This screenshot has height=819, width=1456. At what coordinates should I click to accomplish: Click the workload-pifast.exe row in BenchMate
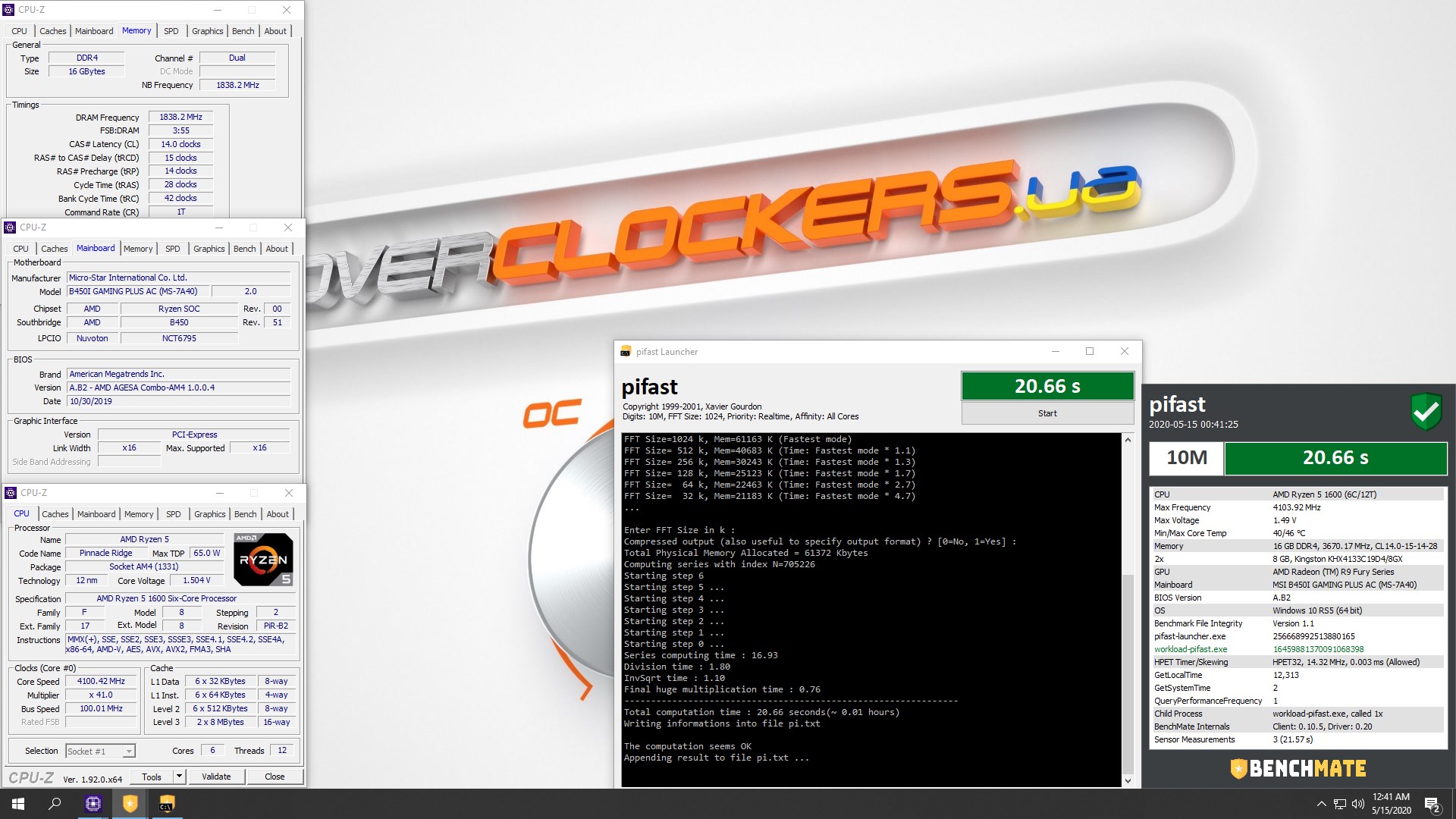coord(1297,649)
